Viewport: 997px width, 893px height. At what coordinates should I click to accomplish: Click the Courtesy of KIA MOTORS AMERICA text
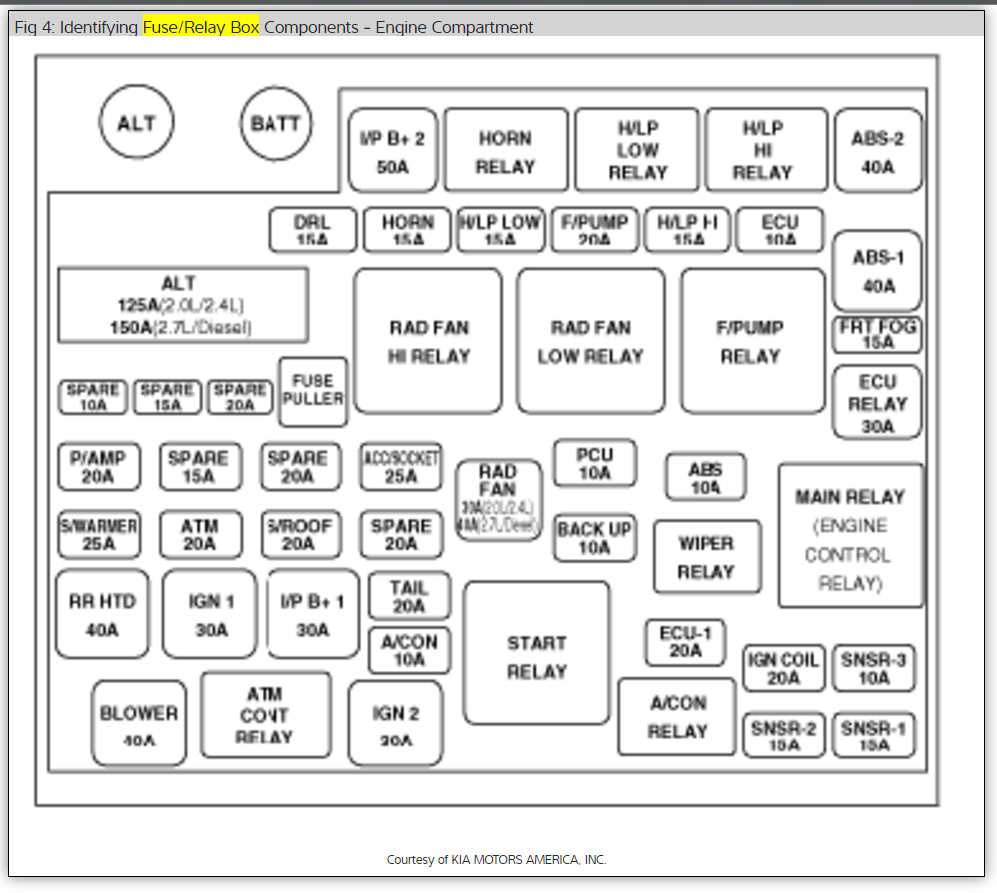pos(497,859)
